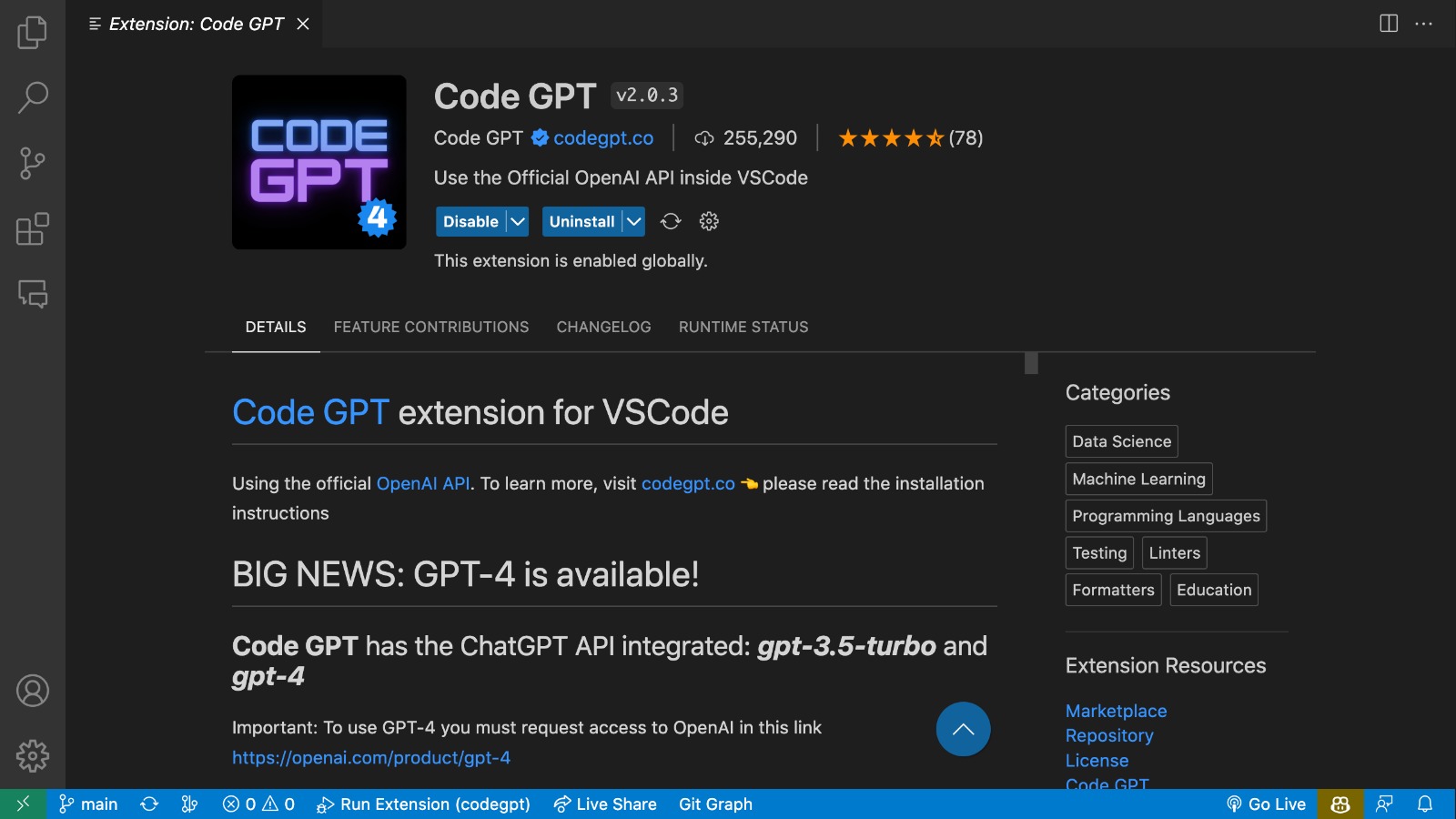Viewport: 1456px width, 819px height.
Task: Switch to the CHANGELOG tab
Action: [604, 327]
